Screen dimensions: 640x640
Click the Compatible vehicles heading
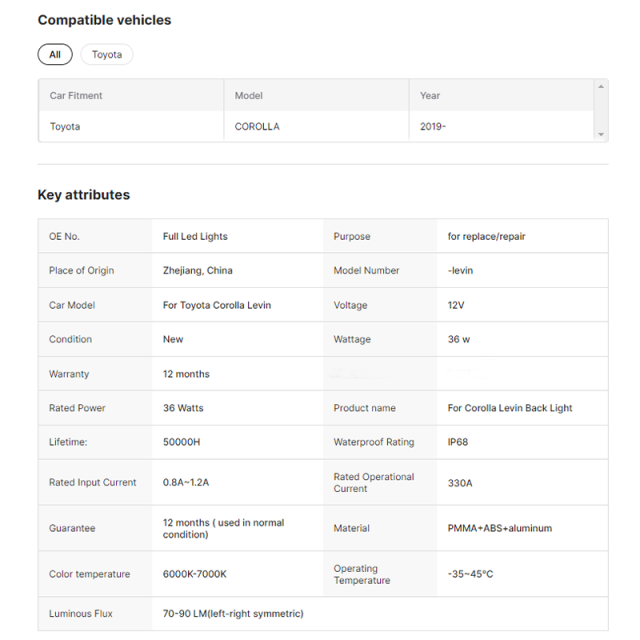104,20
